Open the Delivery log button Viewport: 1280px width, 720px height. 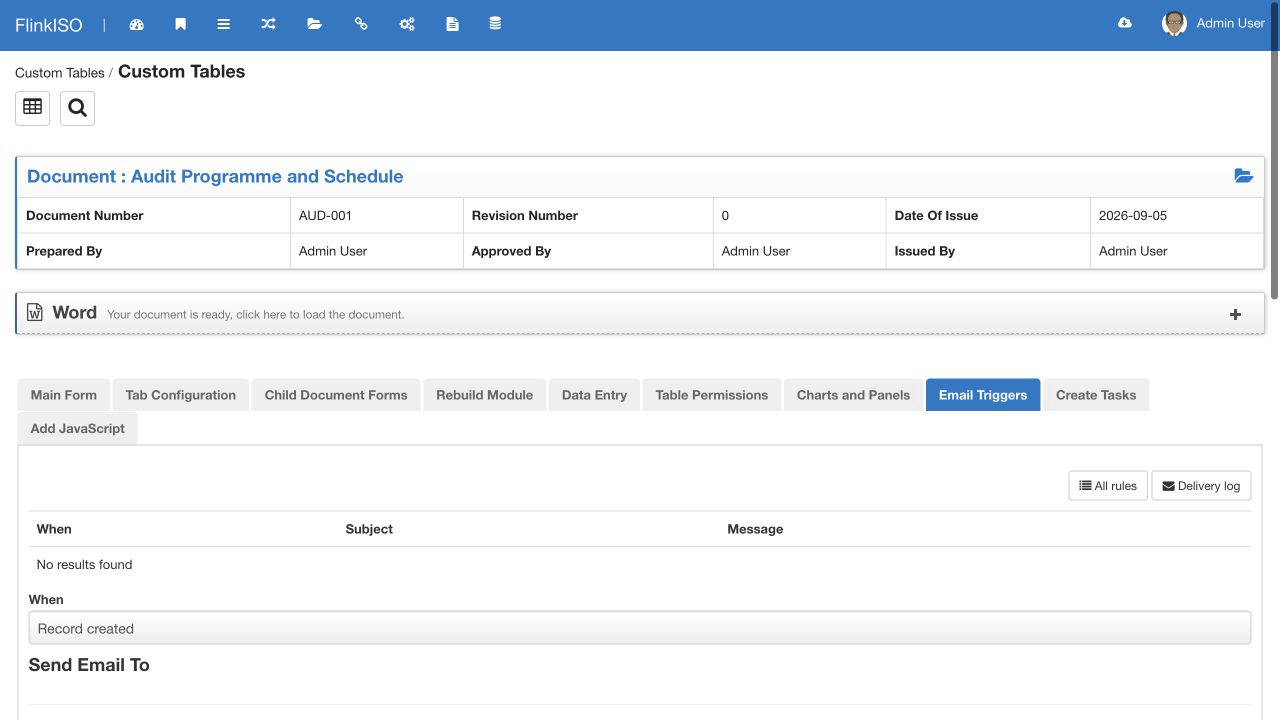coord(1201,486)
